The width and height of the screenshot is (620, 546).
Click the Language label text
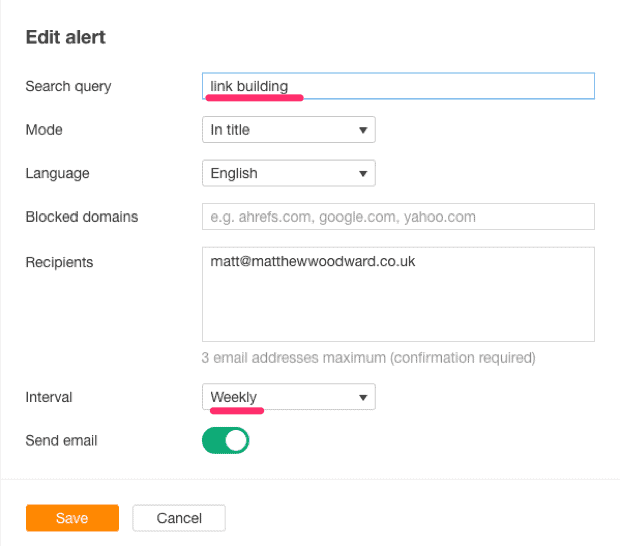pos(57,174)
